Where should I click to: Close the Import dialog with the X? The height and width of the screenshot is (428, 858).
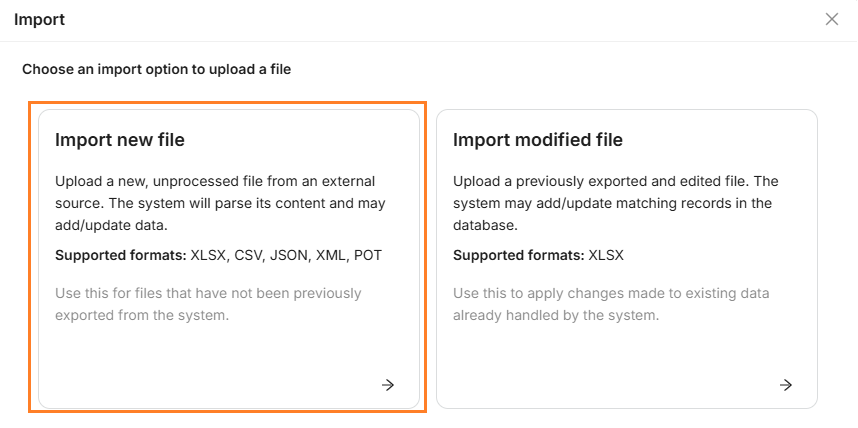tap(832, 19)
